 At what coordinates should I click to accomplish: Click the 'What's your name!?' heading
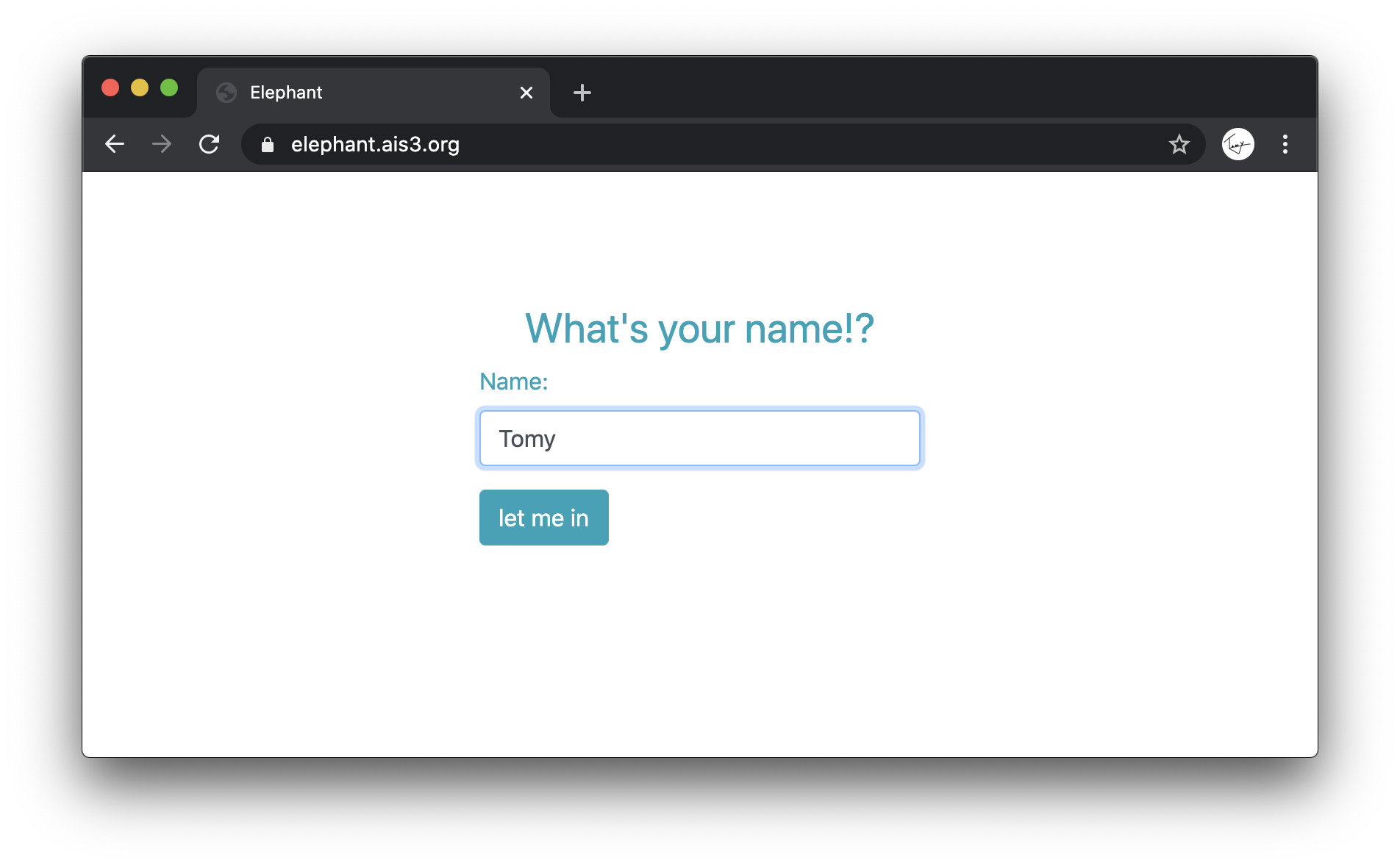pyautogui.click(x=700, y=329)
